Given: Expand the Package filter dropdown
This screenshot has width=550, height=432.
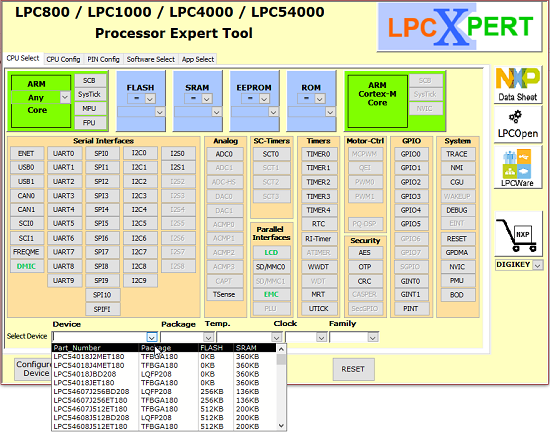Looking at the screenshot, I should click(x=208, y=337).
